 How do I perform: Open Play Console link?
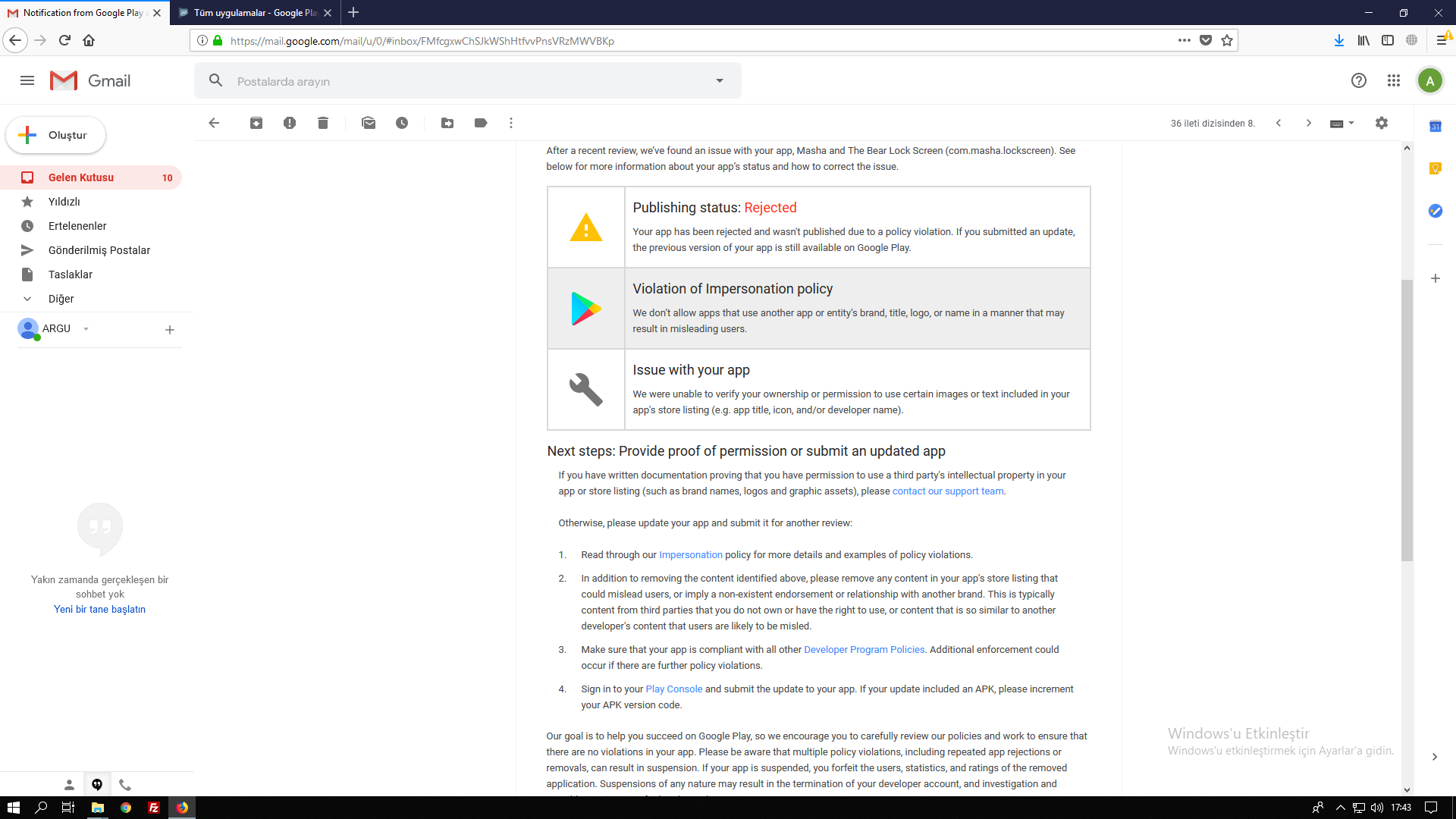[x=674, y=689]
